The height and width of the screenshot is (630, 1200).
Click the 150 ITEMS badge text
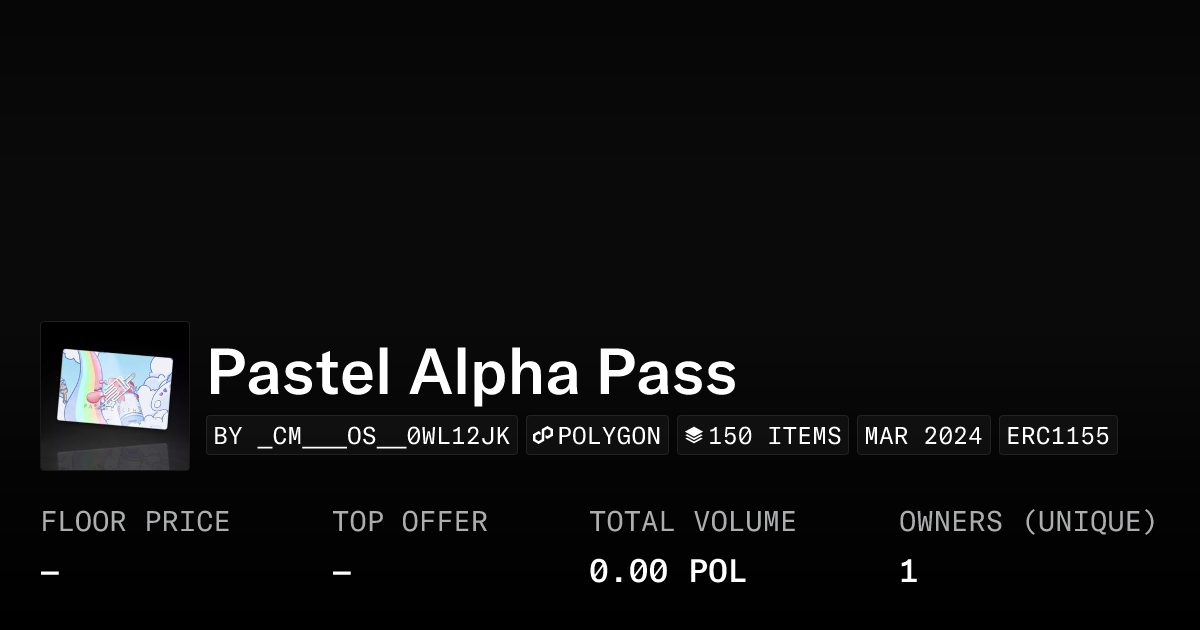tap(775, 436)
